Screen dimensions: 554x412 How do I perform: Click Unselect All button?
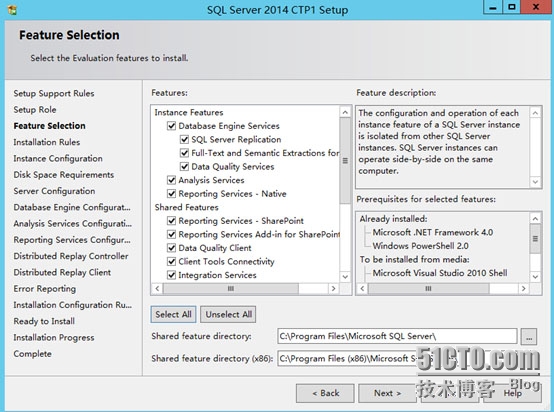(228, 314)
